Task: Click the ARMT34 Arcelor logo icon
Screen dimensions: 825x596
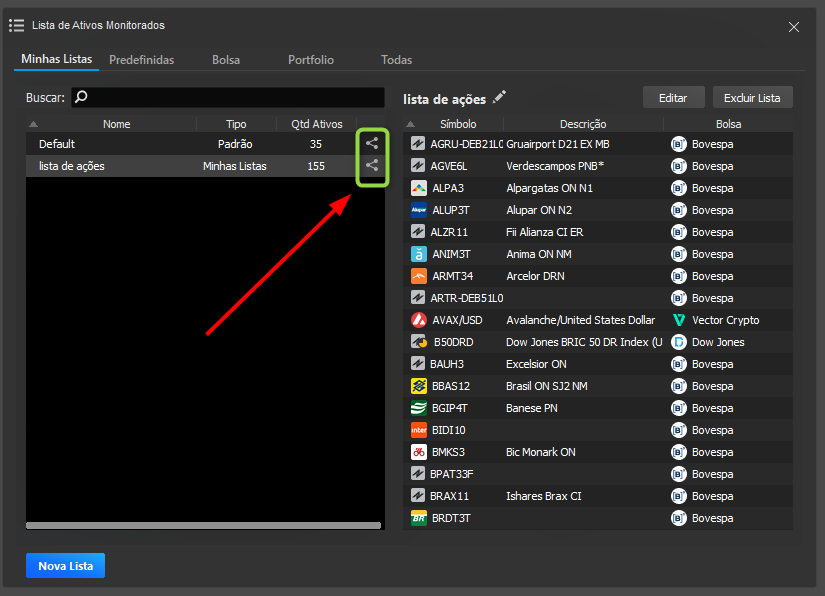Action: (418, 276)
